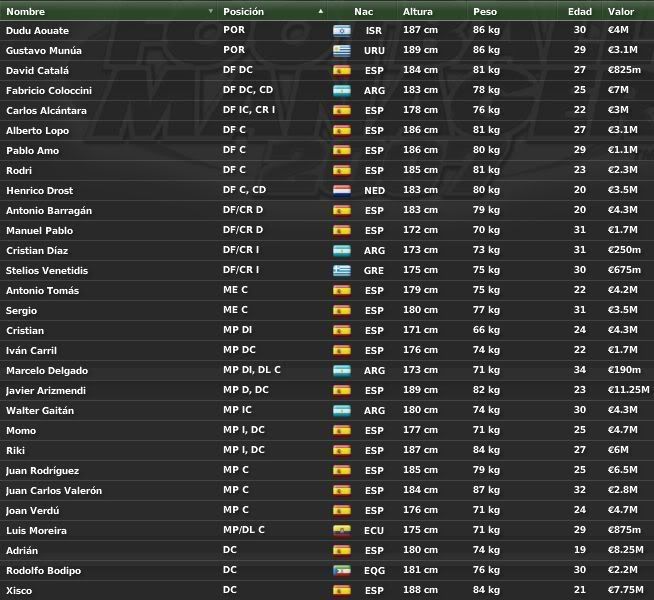Click the Spain flag for Antonio Barragán
654x600 pixels.
(342, 211)
